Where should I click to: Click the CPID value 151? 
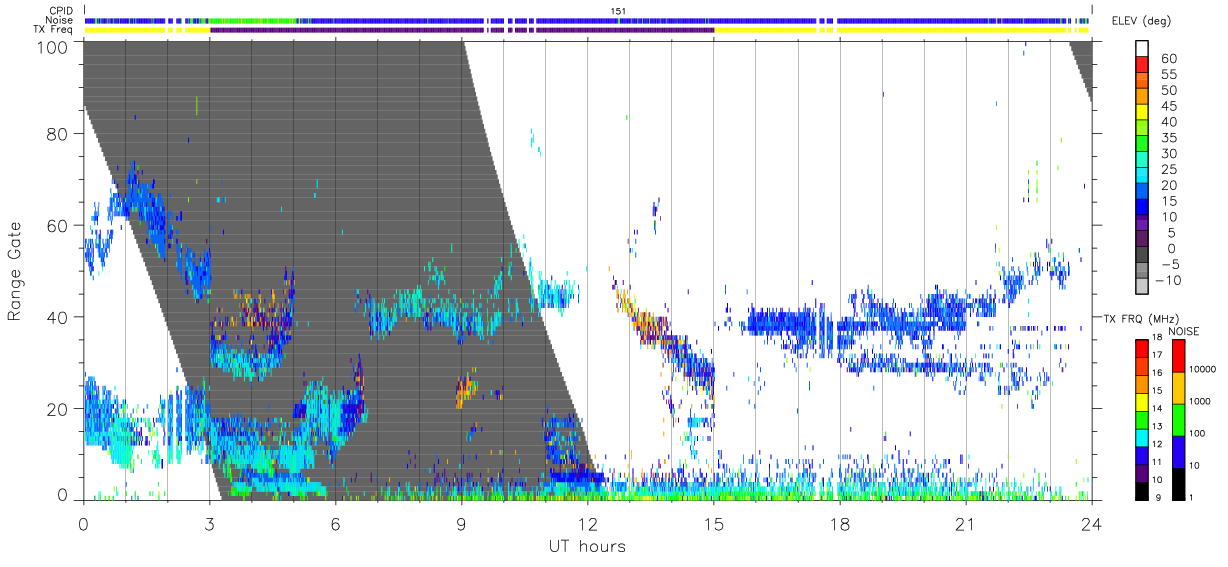coord(617,11)
